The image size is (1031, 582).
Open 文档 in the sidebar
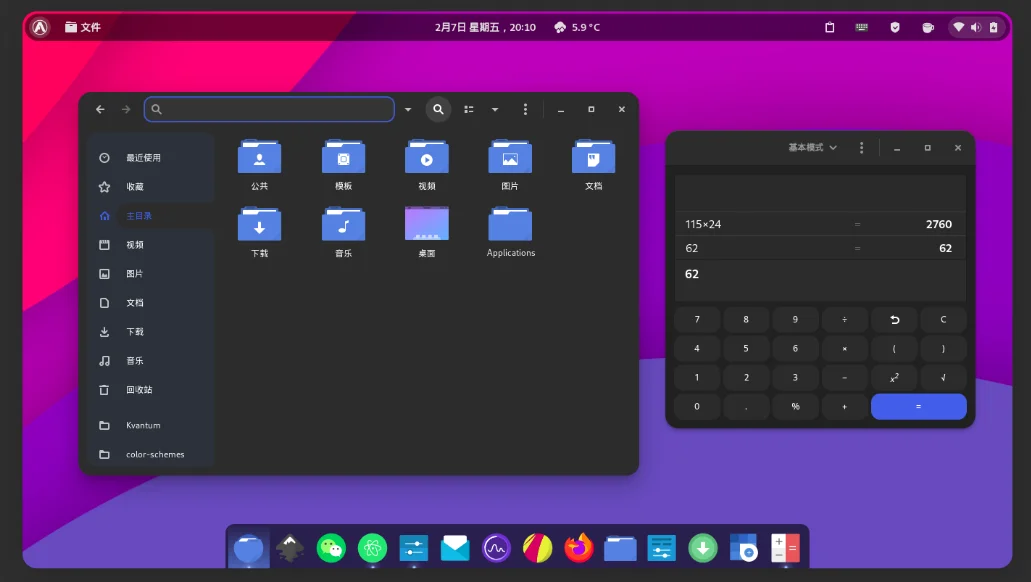pyautogui.click(x=151, y=303)
